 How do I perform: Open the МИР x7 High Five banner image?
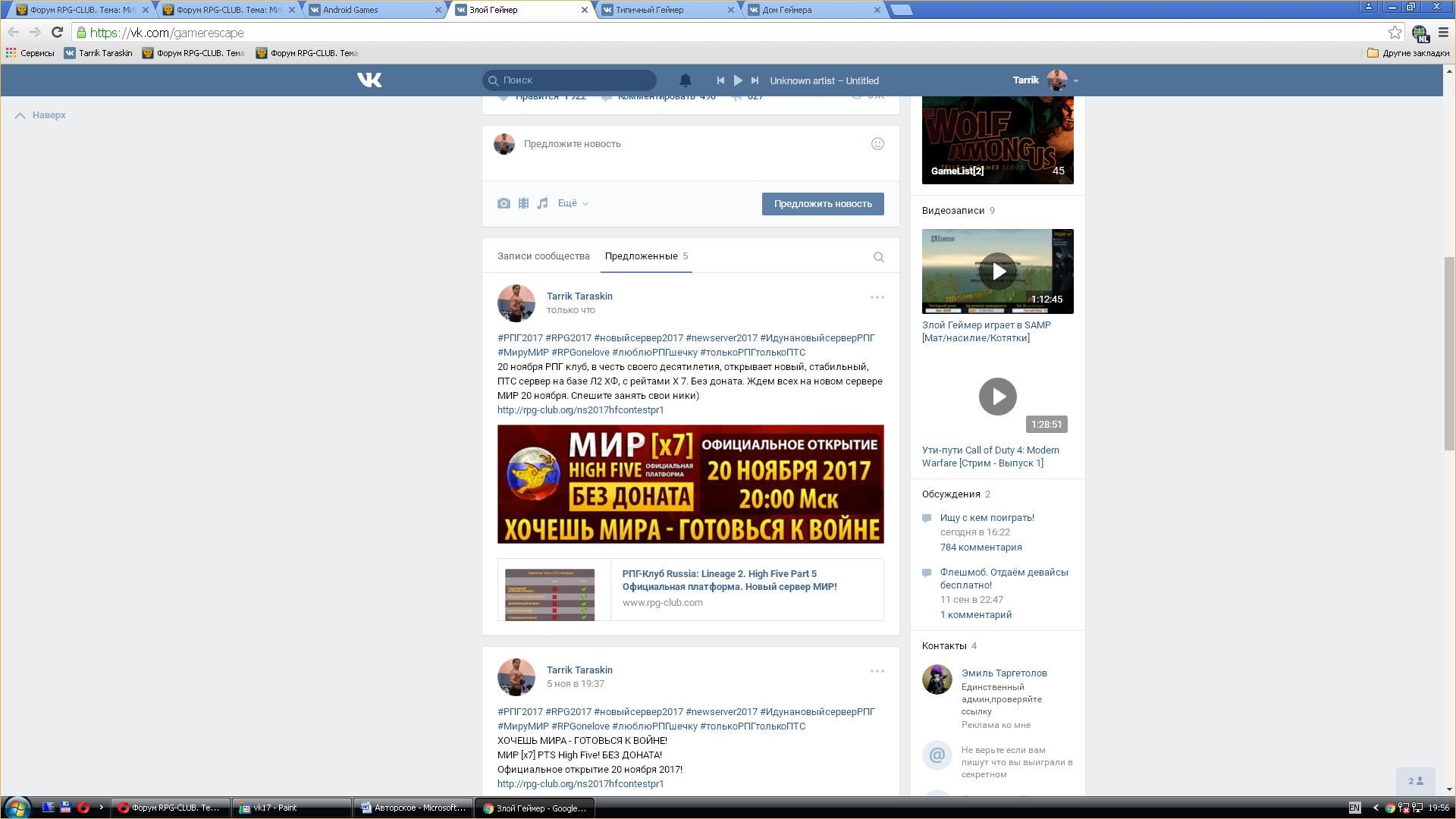[690, 485]
